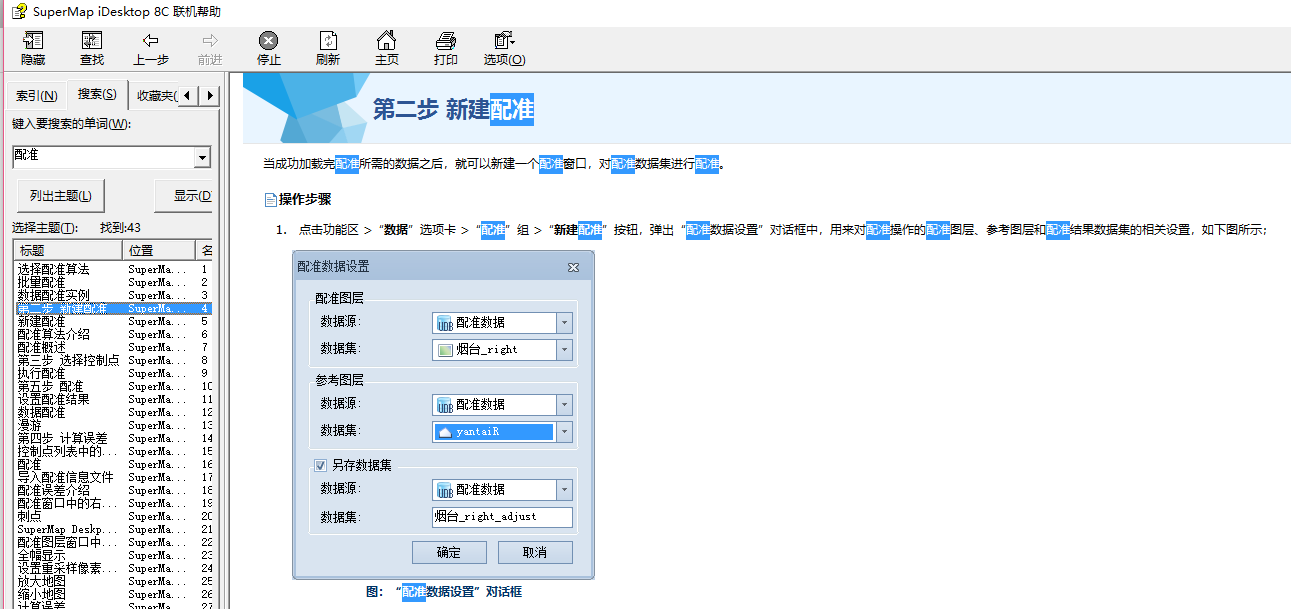Click the 确定 button in dialog
1291x609 pixels.
click(449, 553)
